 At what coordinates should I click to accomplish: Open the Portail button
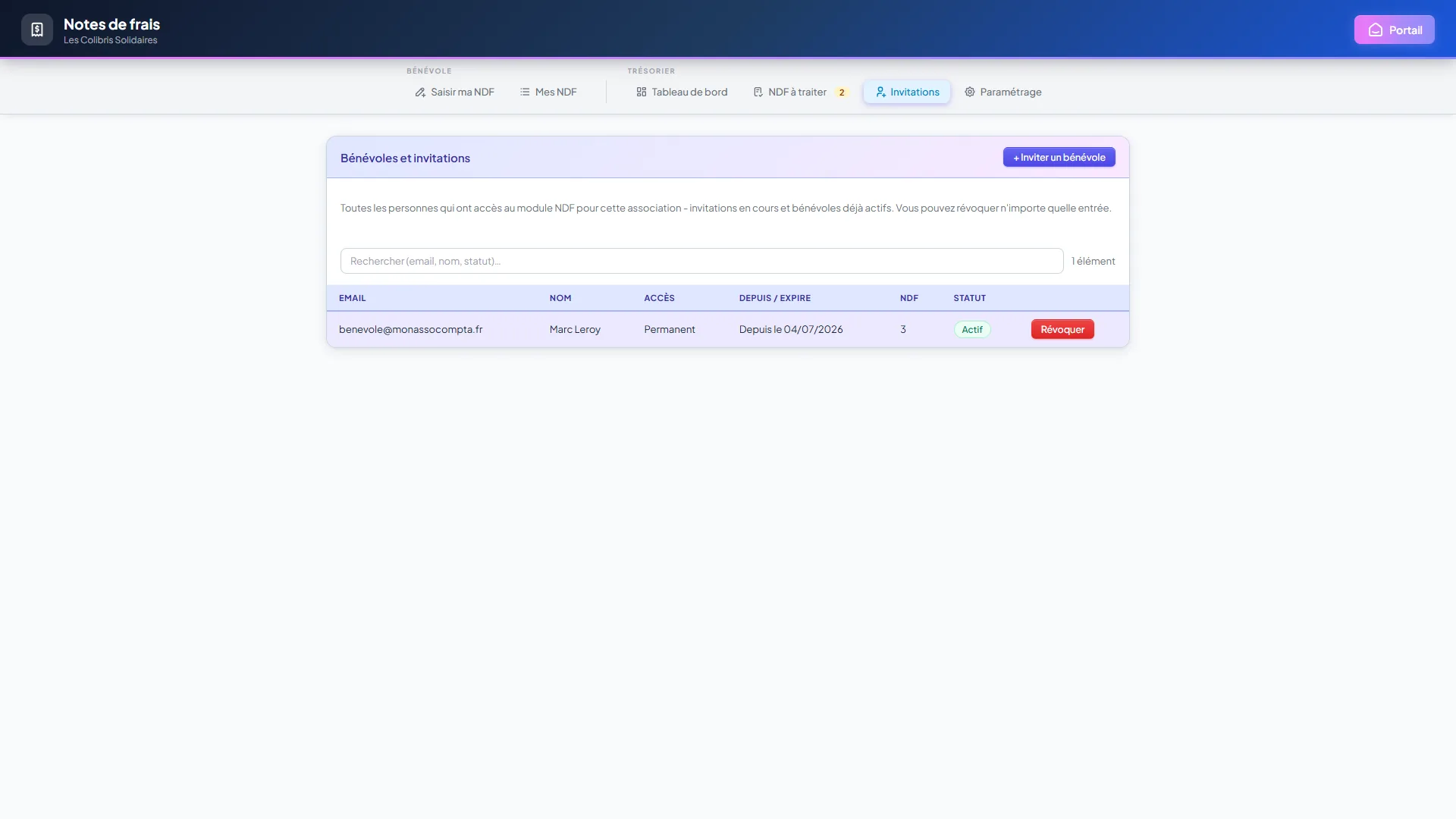[x=1394, y=30]
